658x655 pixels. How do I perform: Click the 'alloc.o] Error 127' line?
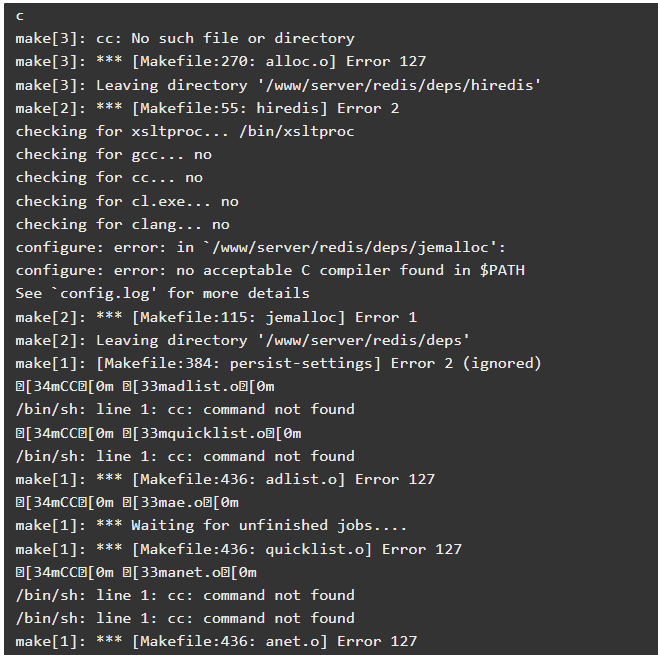[x=221, y=62]
